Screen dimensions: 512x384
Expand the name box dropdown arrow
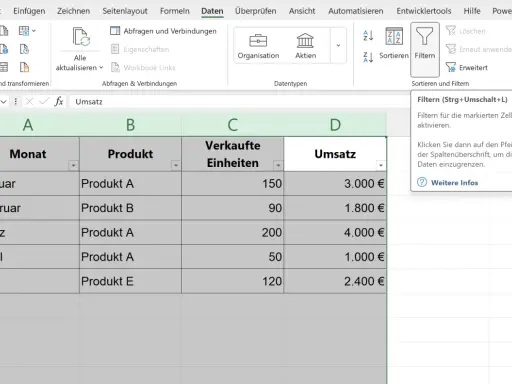(4, 101)
